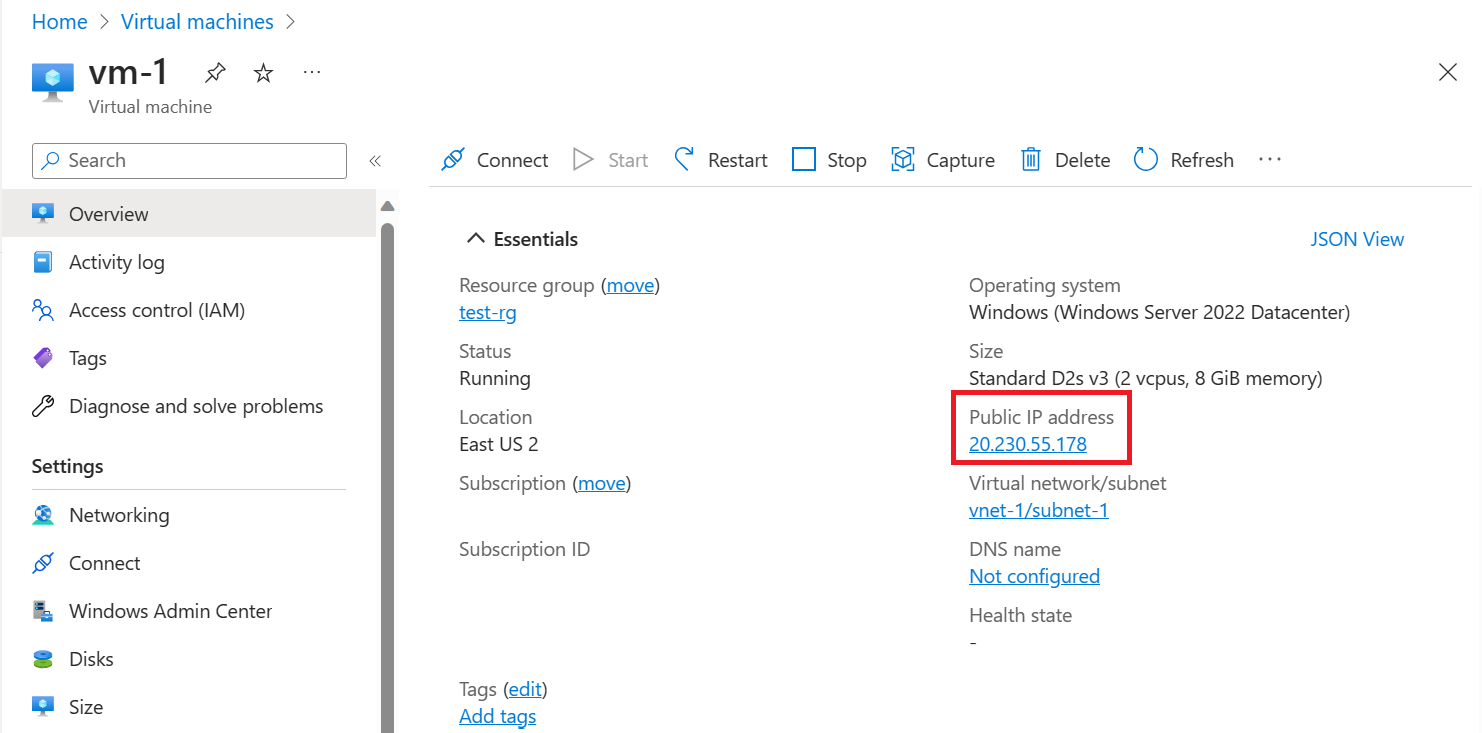The image size is (1482, 733).
Task: Click Not configured DNS name link
Action: point(1034,576)
